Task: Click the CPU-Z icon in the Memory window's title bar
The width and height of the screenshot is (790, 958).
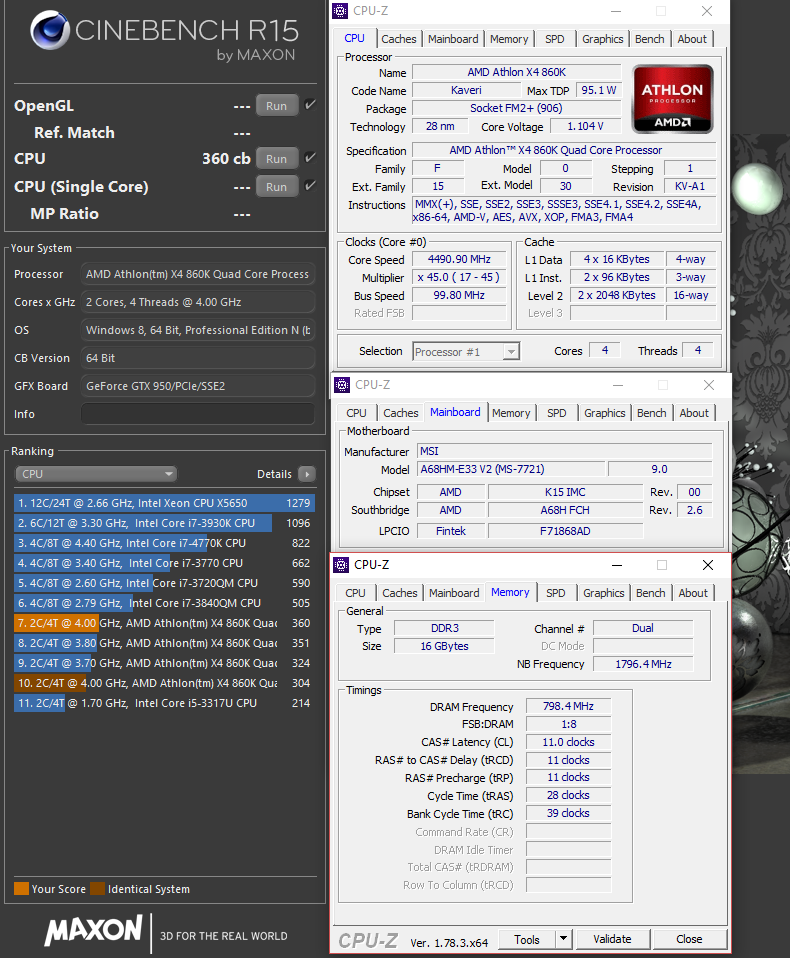Action: tap(341, 565)
